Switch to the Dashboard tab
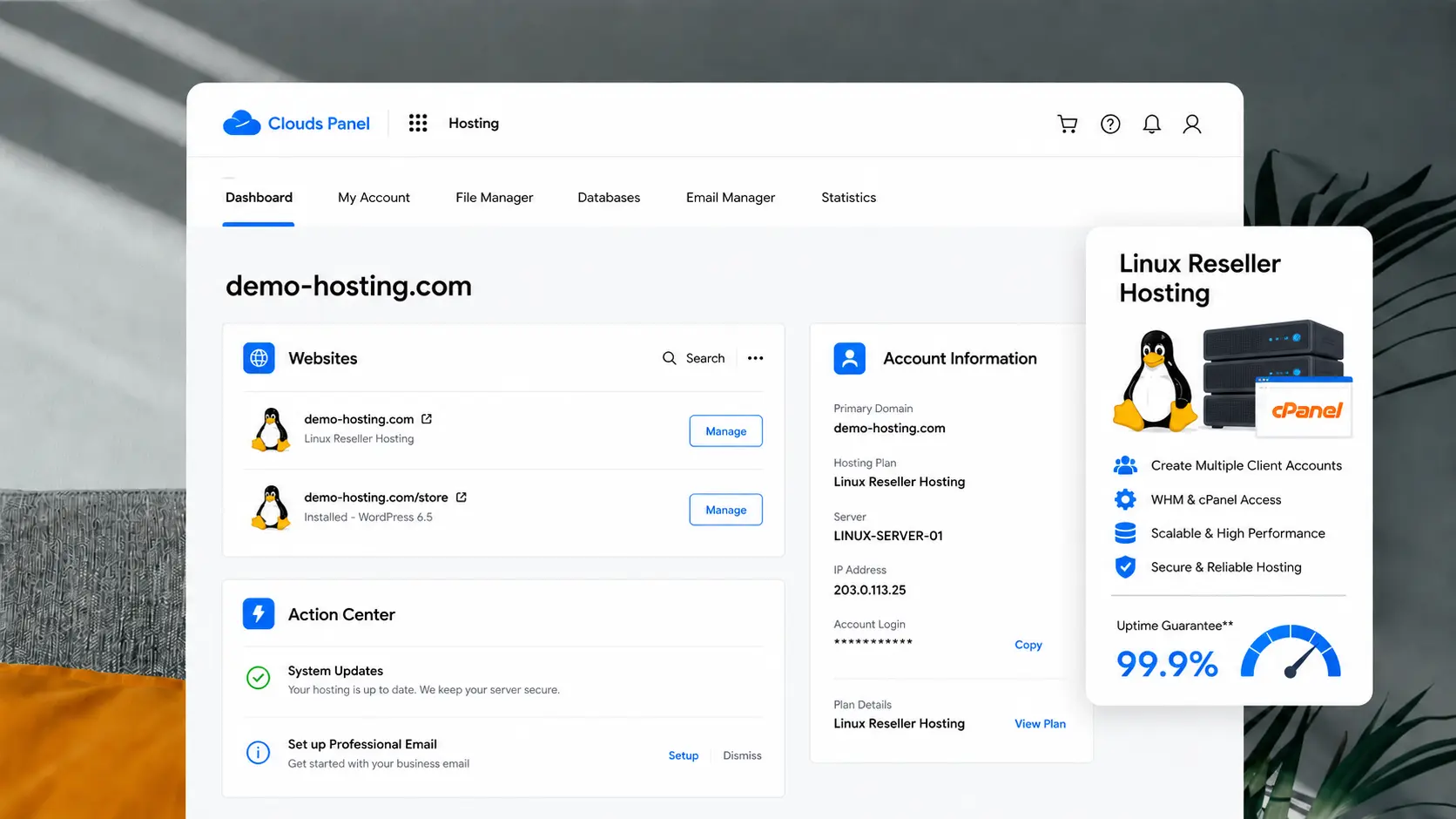The height and width of the screenshot is (819, 1456). pos(259,198)
